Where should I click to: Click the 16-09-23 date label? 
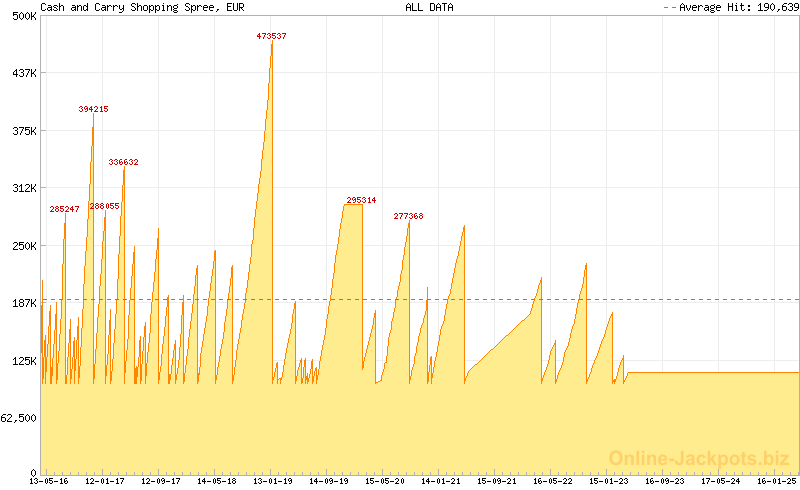pos(665,481)
